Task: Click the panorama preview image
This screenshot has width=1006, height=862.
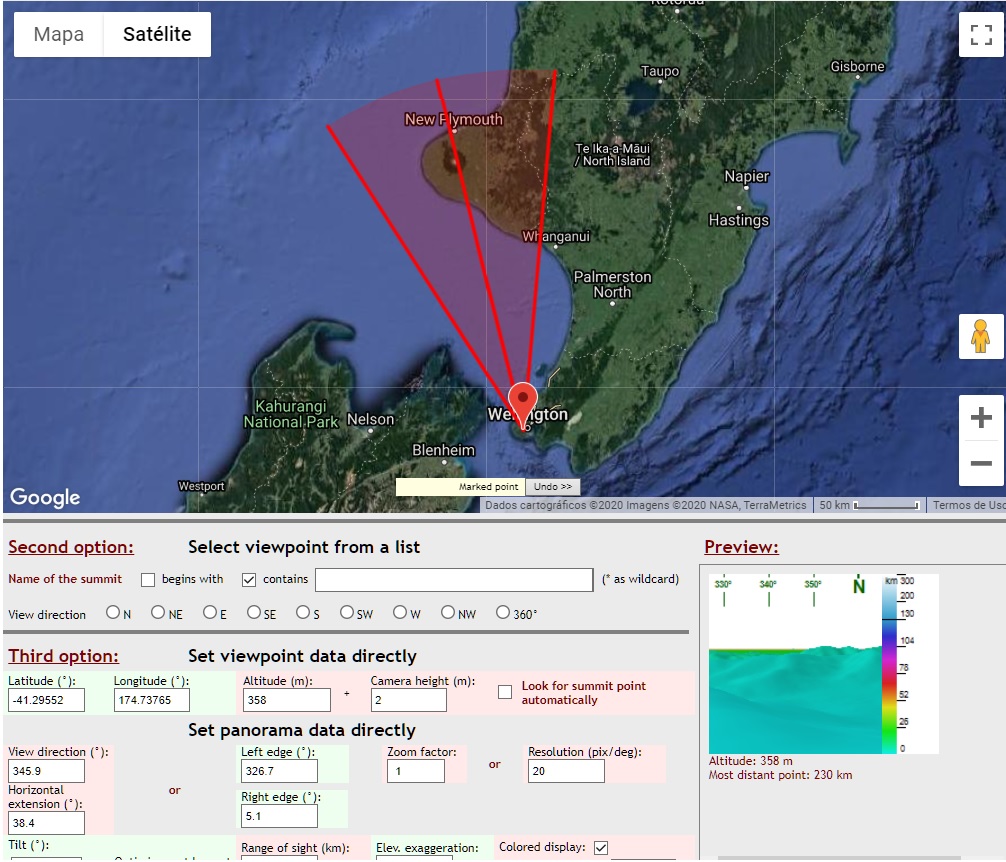Action: click(795, 664)
